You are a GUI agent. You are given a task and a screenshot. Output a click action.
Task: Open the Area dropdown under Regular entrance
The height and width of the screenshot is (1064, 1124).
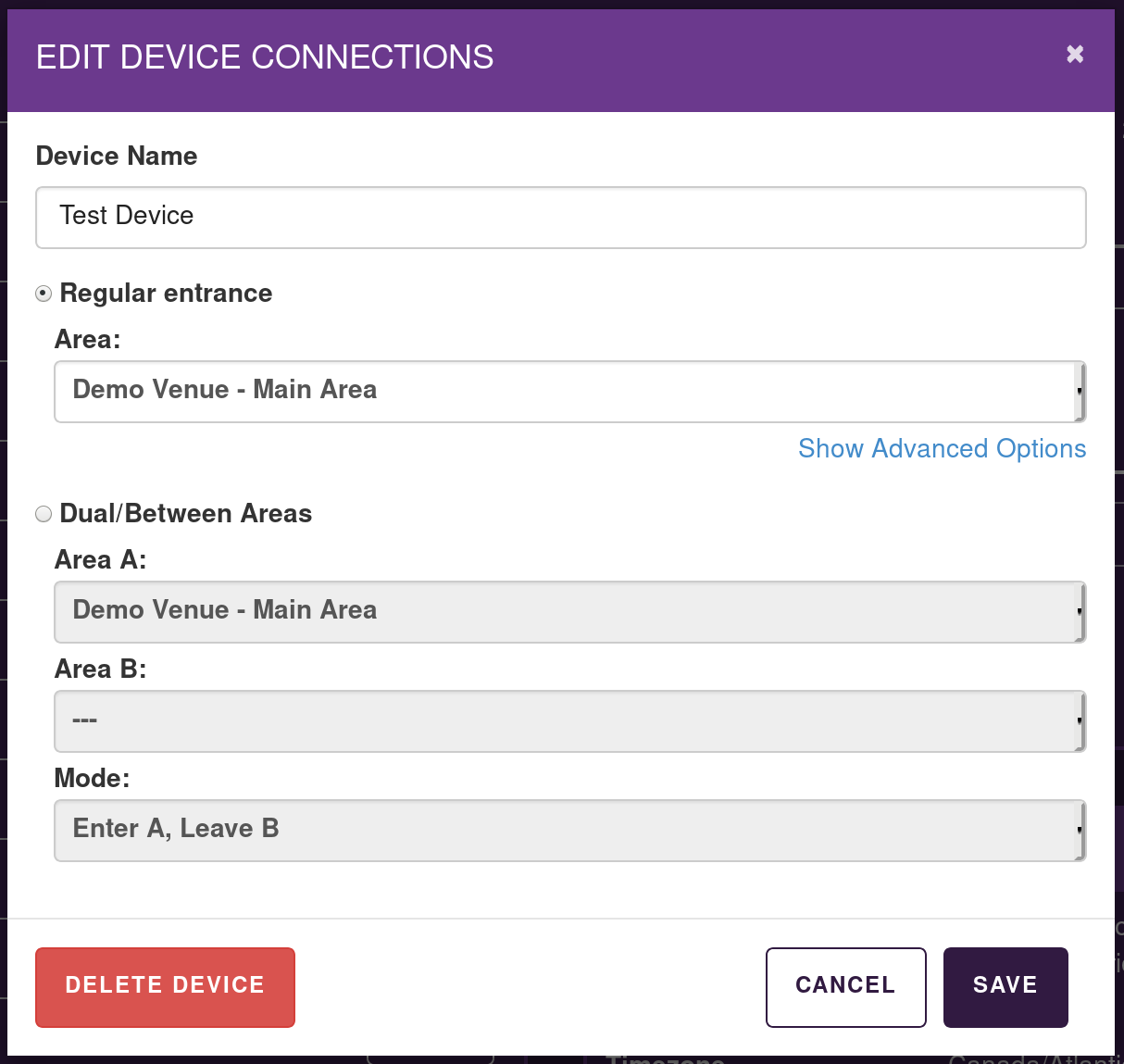568,392
